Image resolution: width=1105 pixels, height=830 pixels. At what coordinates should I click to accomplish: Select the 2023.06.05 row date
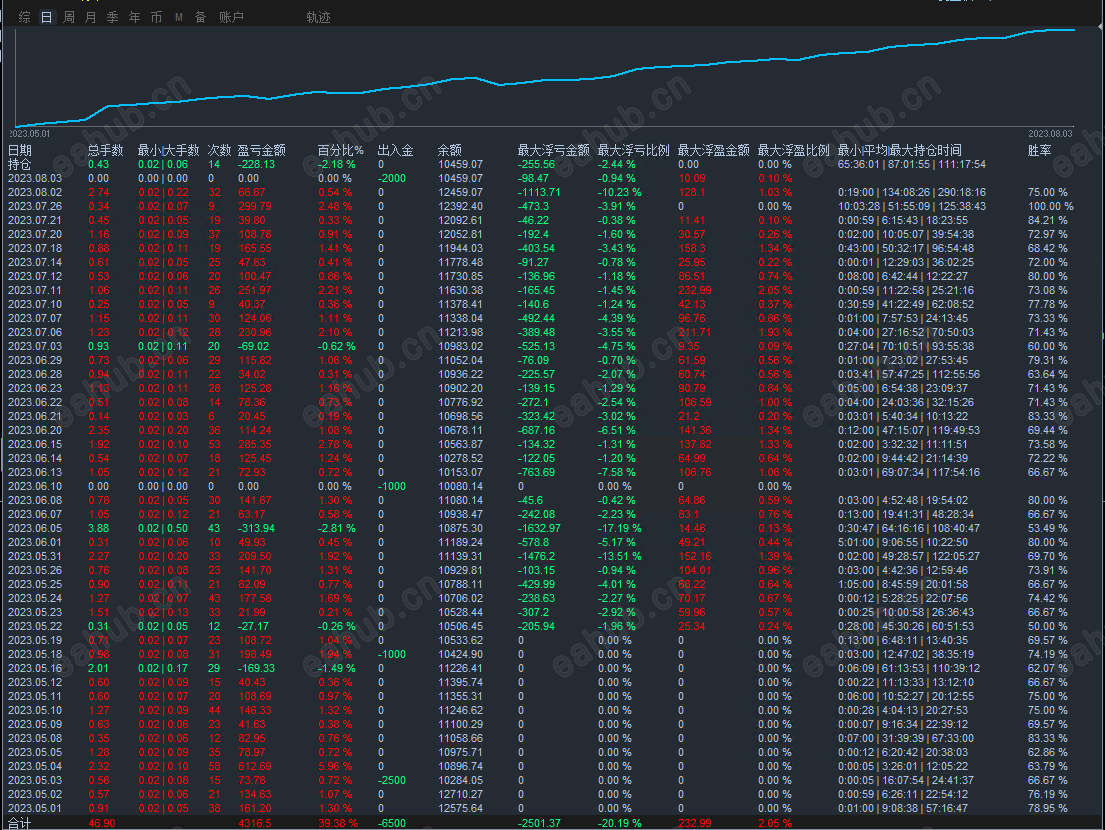35,528
